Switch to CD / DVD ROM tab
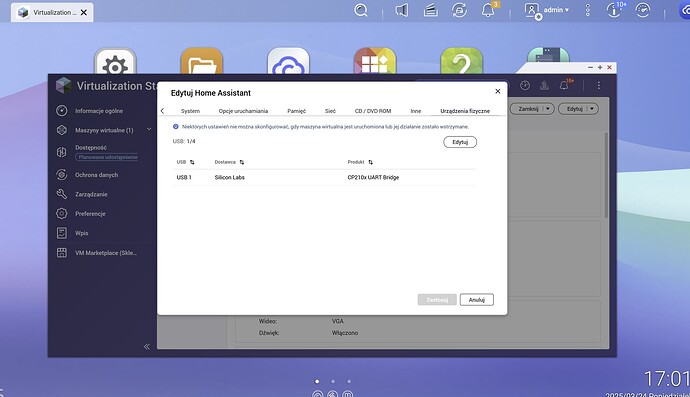The width and height of the screenshot is (690, 397). [373, 111]
